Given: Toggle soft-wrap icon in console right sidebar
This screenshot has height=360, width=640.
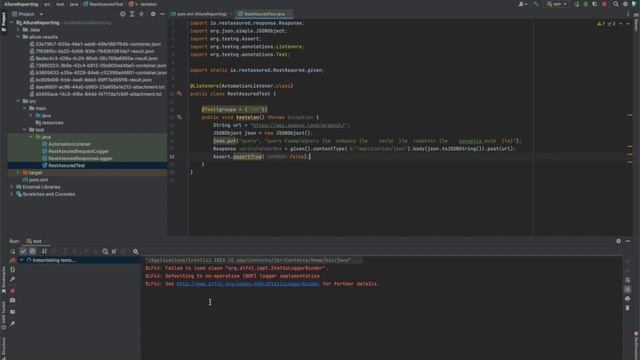Looking at the screenshot, I should coord(627,280).
